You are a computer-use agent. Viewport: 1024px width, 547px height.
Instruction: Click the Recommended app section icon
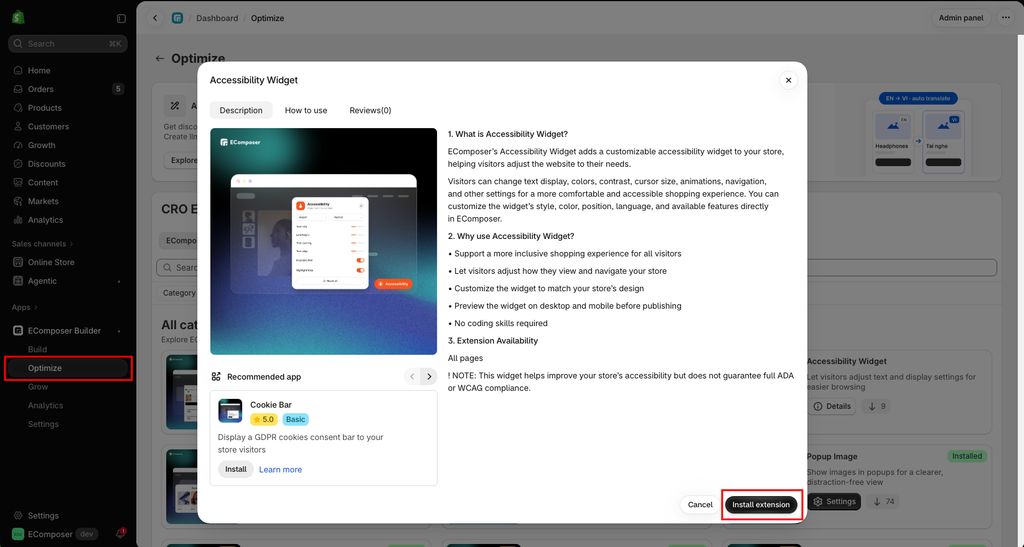[x=216, y=377]
